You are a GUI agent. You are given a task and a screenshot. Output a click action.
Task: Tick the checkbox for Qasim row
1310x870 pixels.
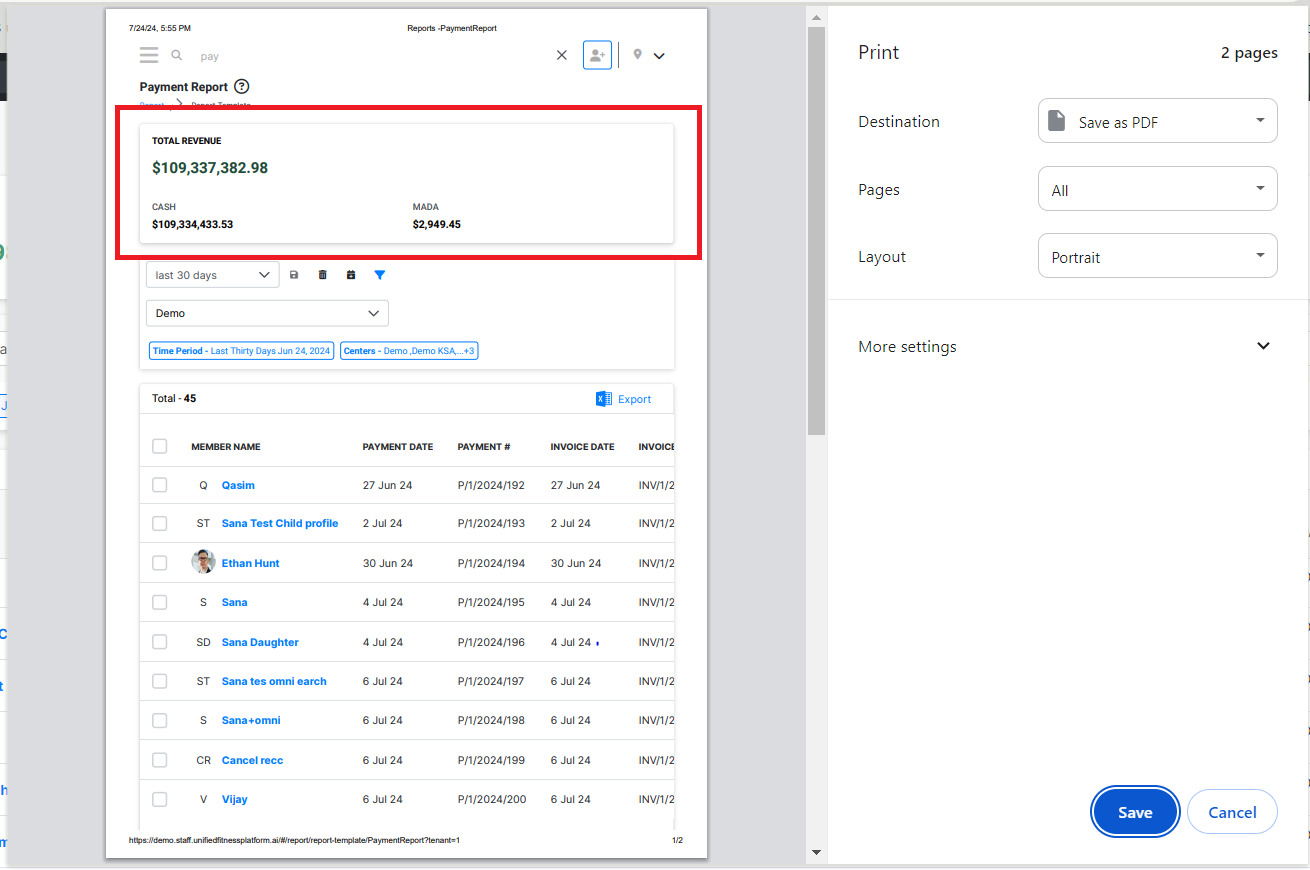(160, 485)
